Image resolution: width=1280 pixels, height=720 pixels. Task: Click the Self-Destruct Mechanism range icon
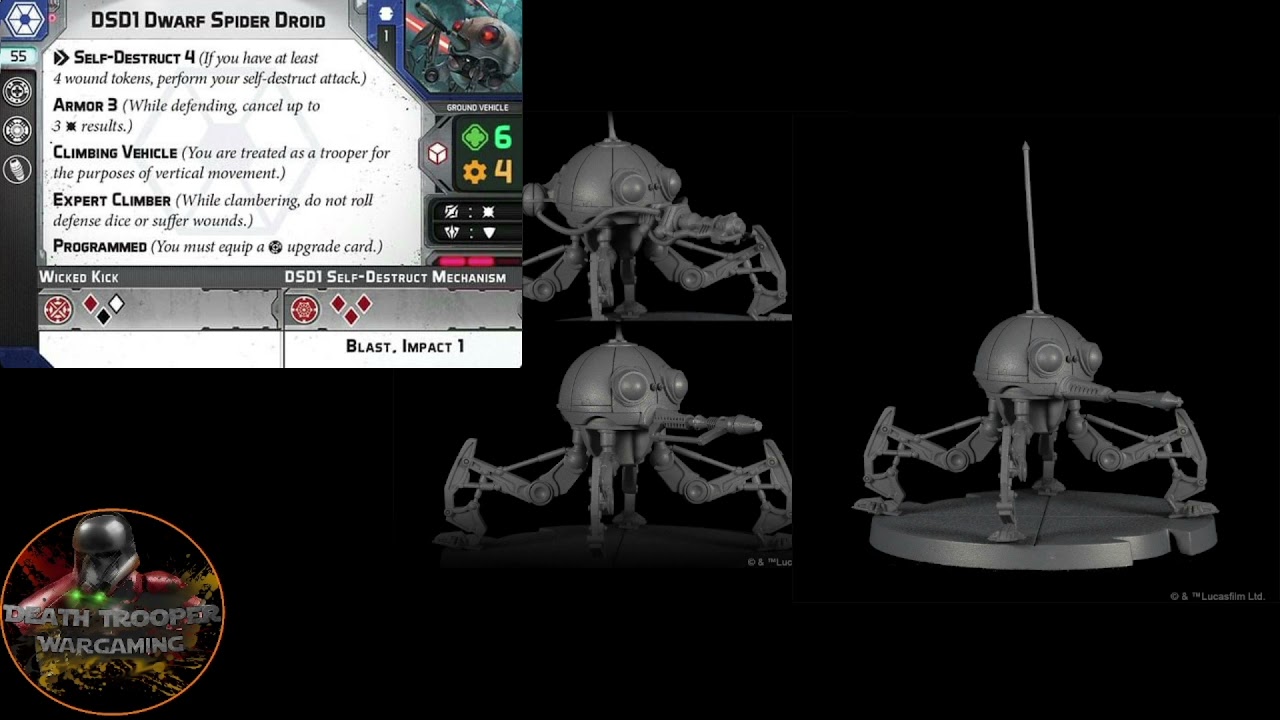[x=304, y=310]
